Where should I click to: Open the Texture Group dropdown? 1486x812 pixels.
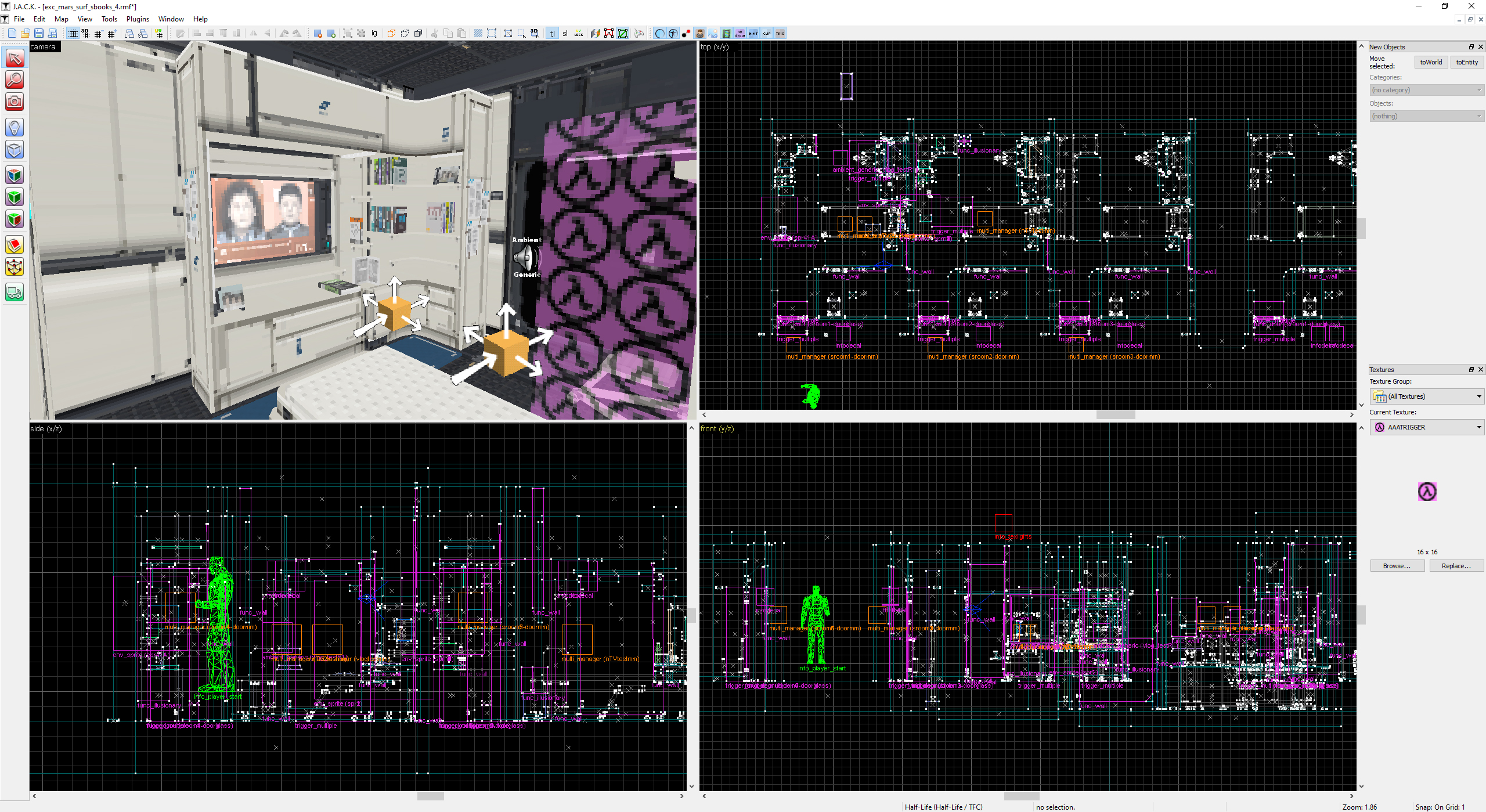pyautogui.click(x=1427, y=396)
